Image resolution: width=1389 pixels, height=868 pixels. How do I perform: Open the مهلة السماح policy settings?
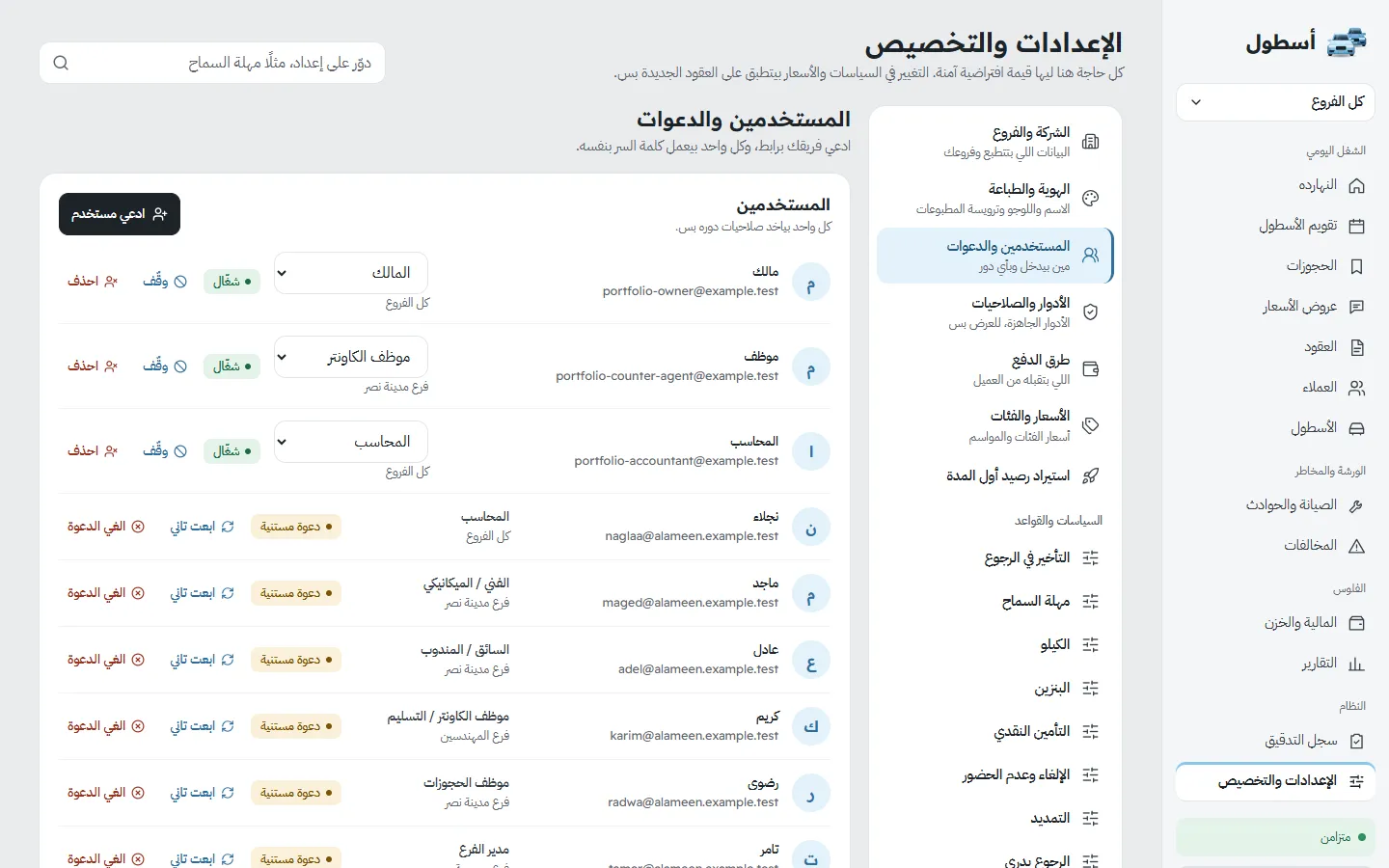click(994, 601)
